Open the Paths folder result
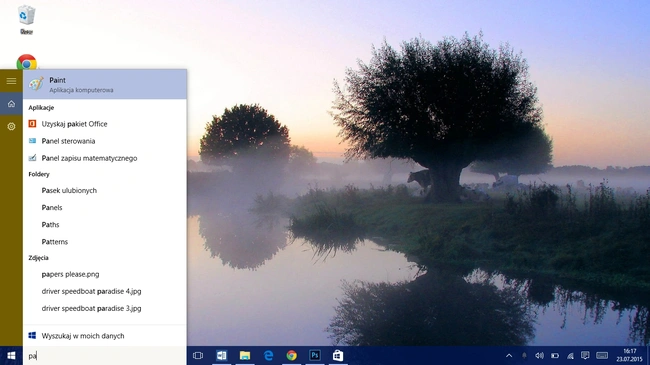Image resolution: width=650 pixels, height=365 pixels. (105, 224)
